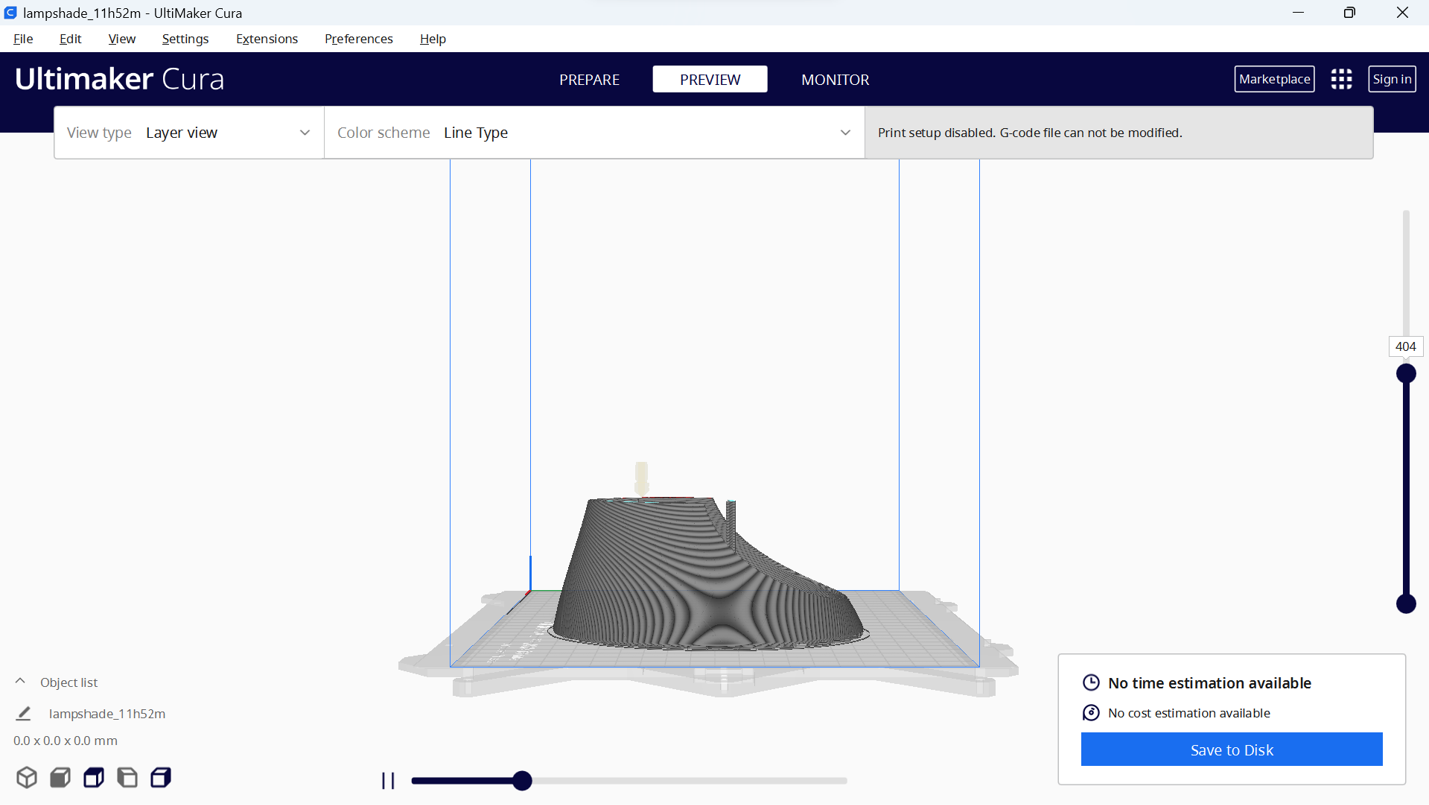The width and height of the screenshot is (1429, 805).
Task: Click the upper layer slider handle
Action: (1406, 373)
